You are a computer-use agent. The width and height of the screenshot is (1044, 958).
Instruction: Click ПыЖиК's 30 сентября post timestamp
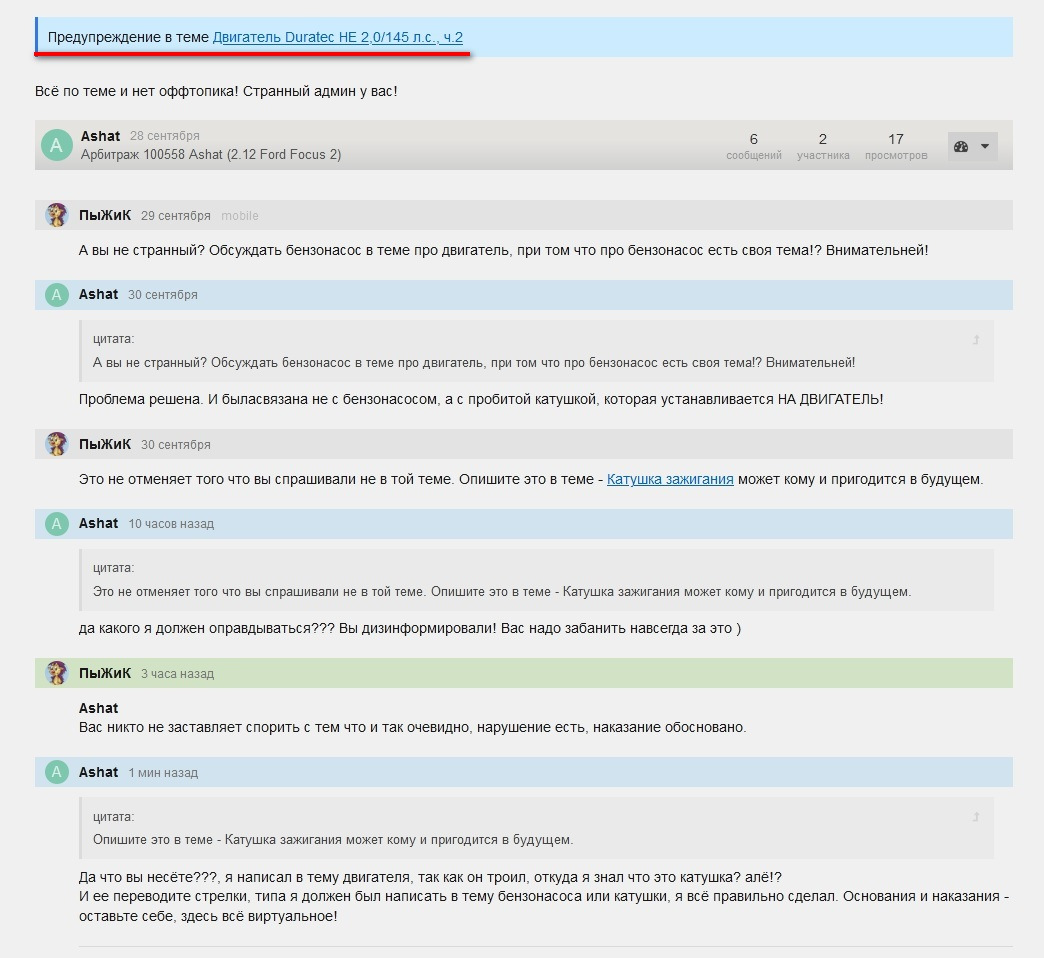(176, 445)
